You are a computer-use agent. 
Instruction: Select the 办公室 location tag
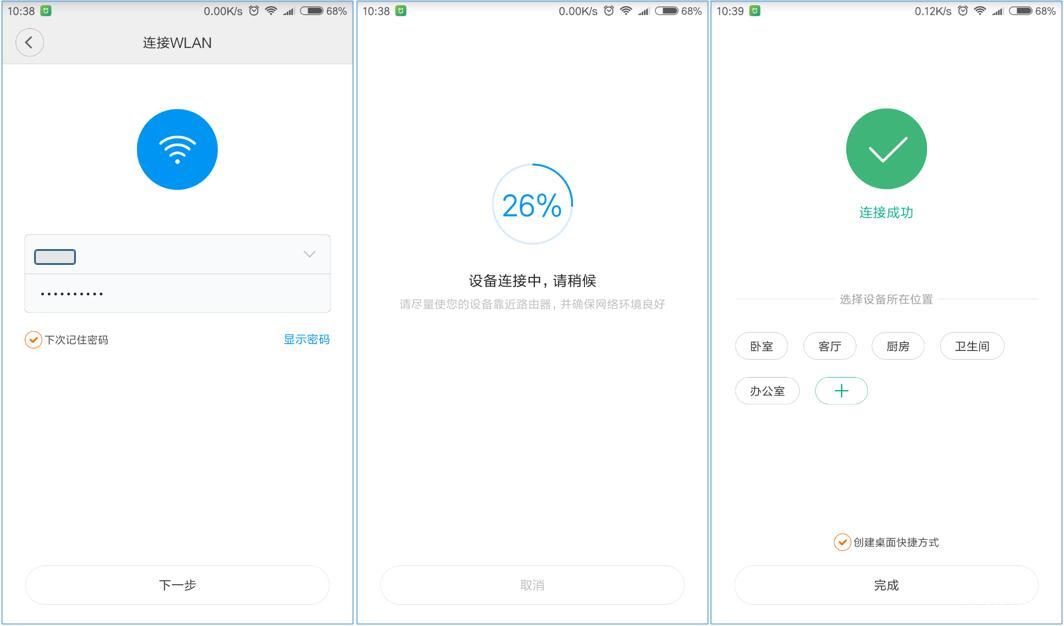(x=767, y=390)
